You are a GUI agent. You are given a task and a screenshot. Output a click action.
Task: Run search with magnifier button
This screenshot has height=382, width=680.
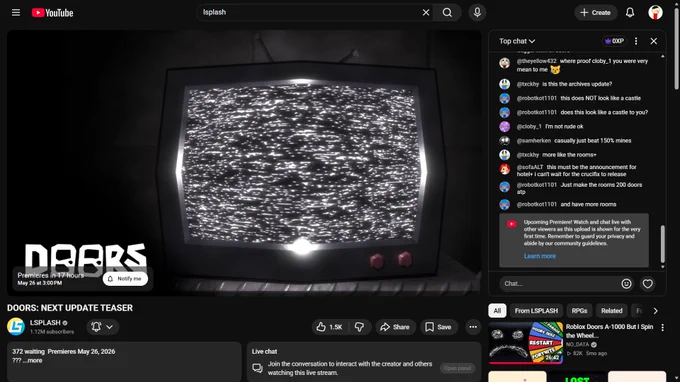(x=447, y=13)
